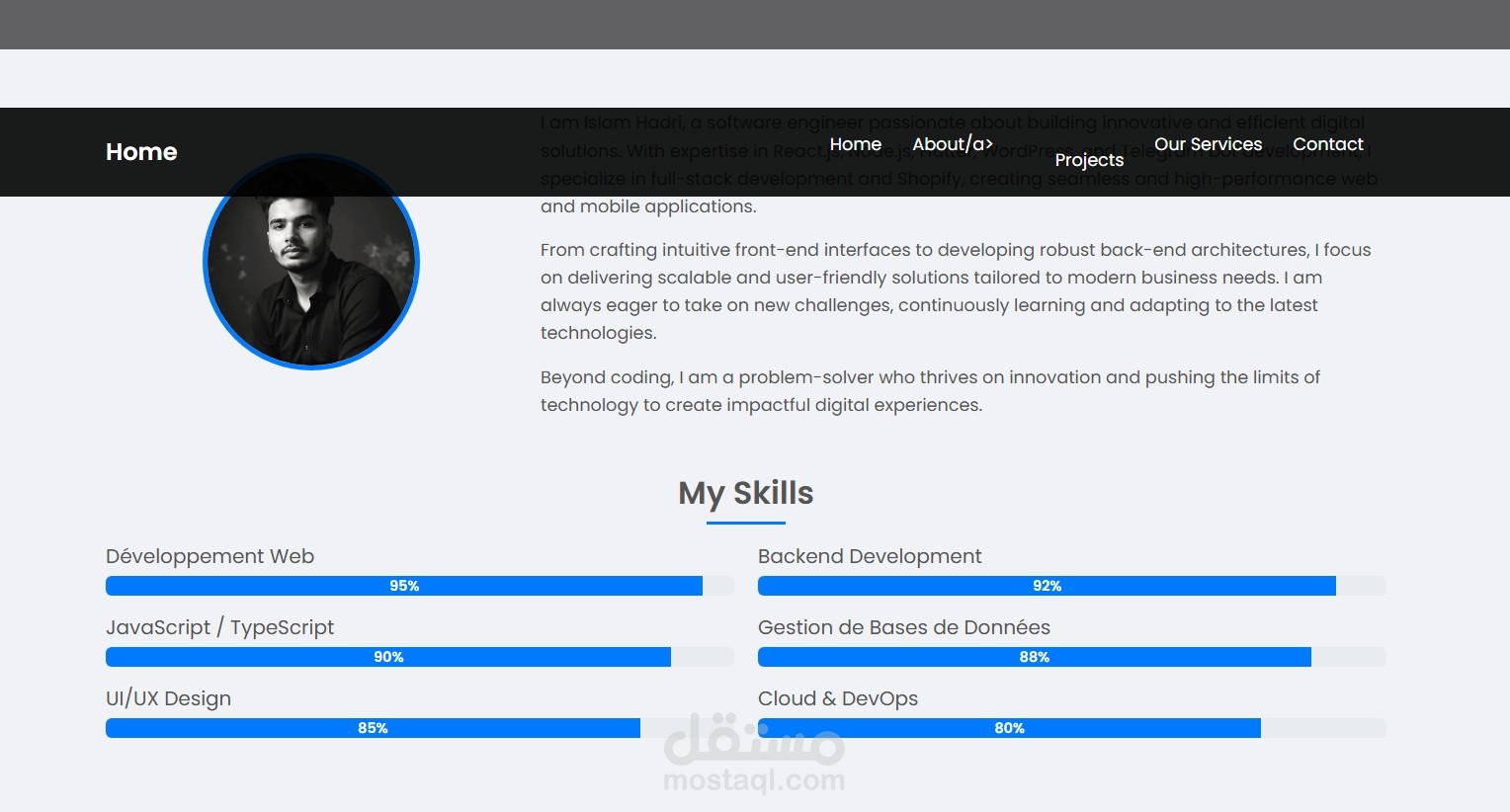Go to the About/a> nav link

(x=953, y=144)
